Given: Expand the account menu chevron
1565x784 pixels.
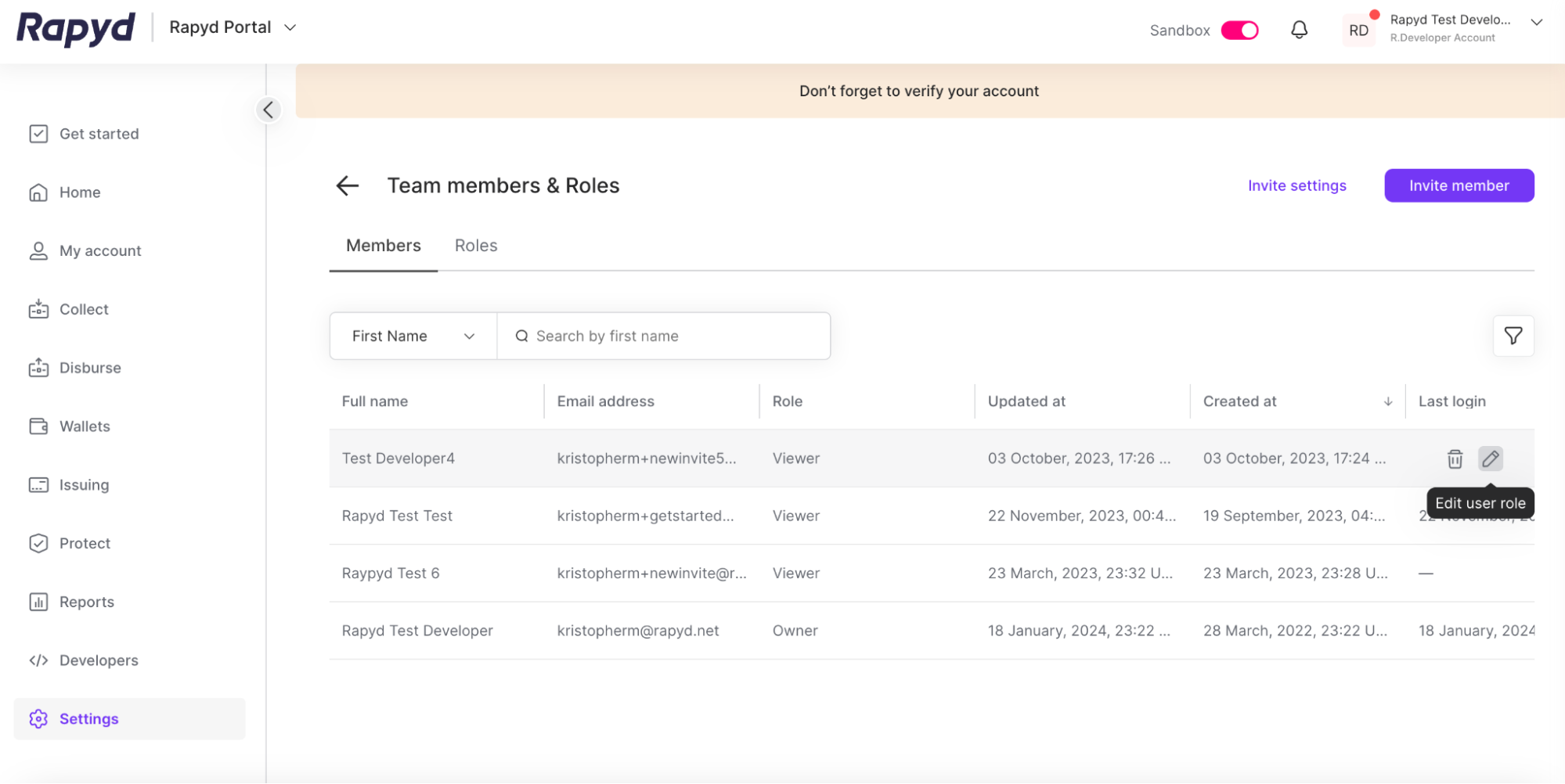Looking at the screenshot, I should click(x=1536, y=23).
